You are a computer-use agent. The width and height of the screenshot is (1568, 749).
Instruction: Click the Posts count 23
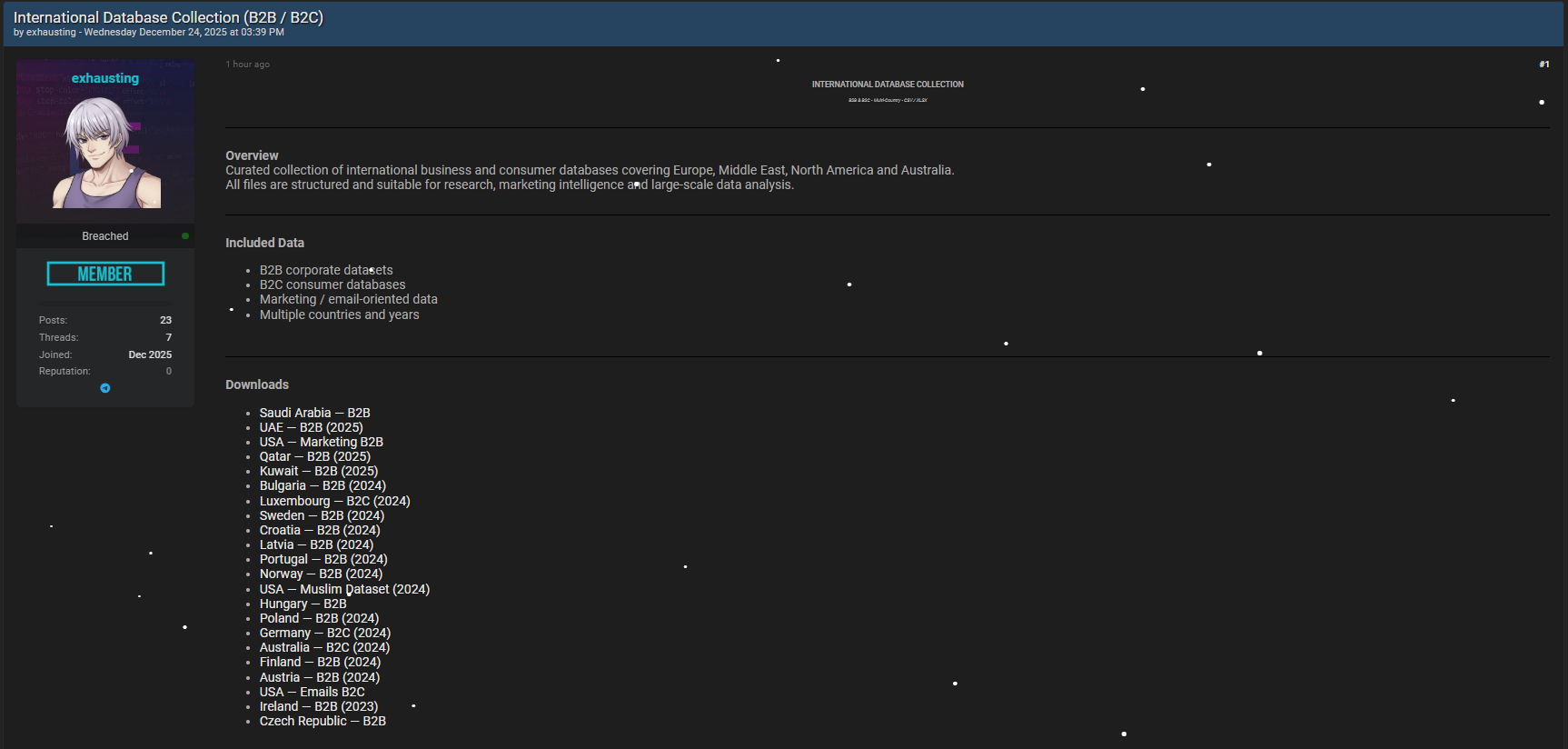[x=165, y=320]
